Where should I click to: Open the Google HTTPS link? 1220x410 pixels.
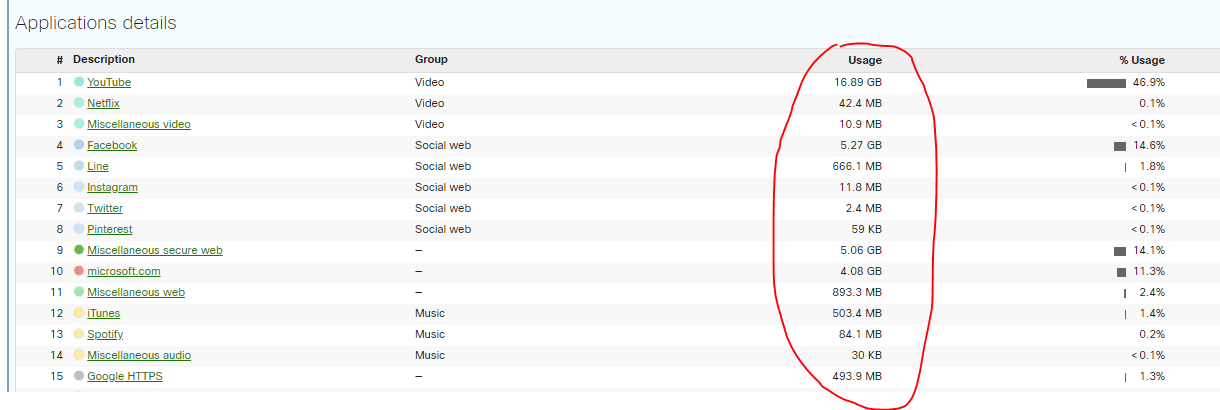124,376
